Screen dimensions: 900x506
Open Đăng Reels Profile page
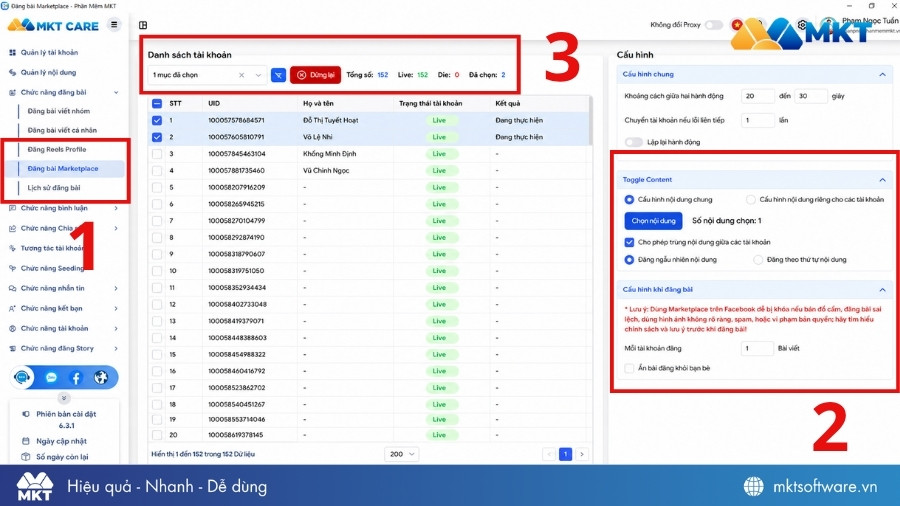coord(57,149)
